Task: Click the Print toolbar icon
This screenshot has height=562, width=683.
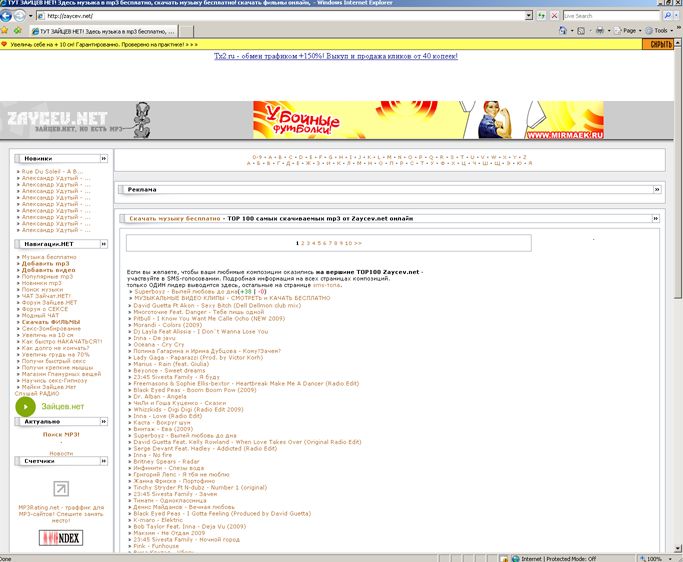Action: click(600, 30)
